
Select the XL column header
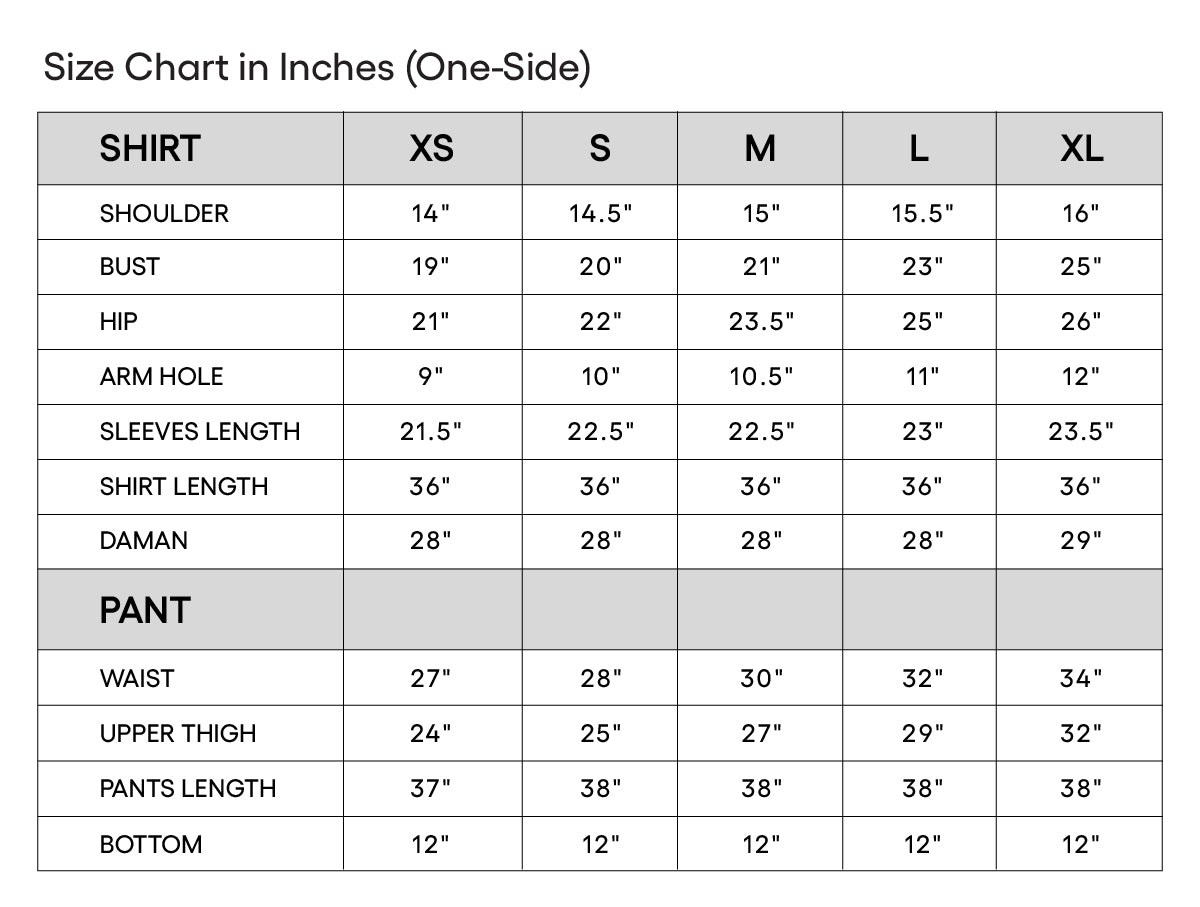1081,149
